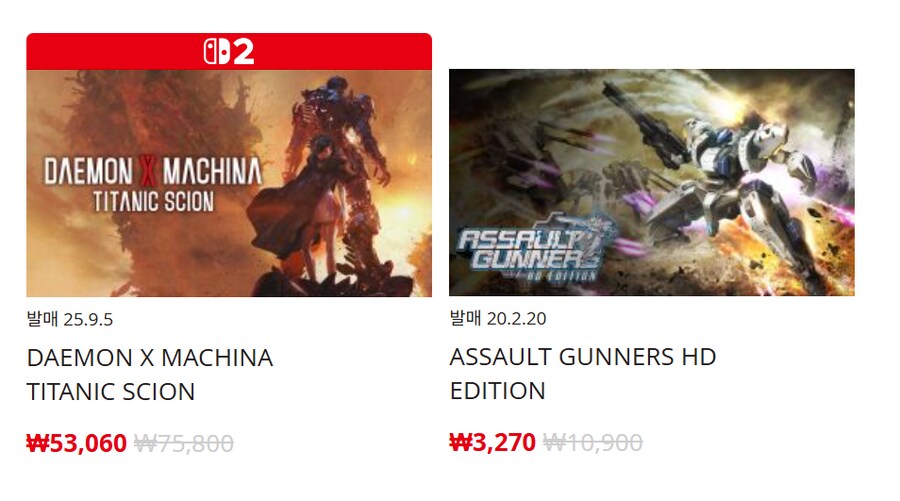Click the strikethrough ₩10,900 price
Screen dimensions: 900x501
tap(592, 442)
